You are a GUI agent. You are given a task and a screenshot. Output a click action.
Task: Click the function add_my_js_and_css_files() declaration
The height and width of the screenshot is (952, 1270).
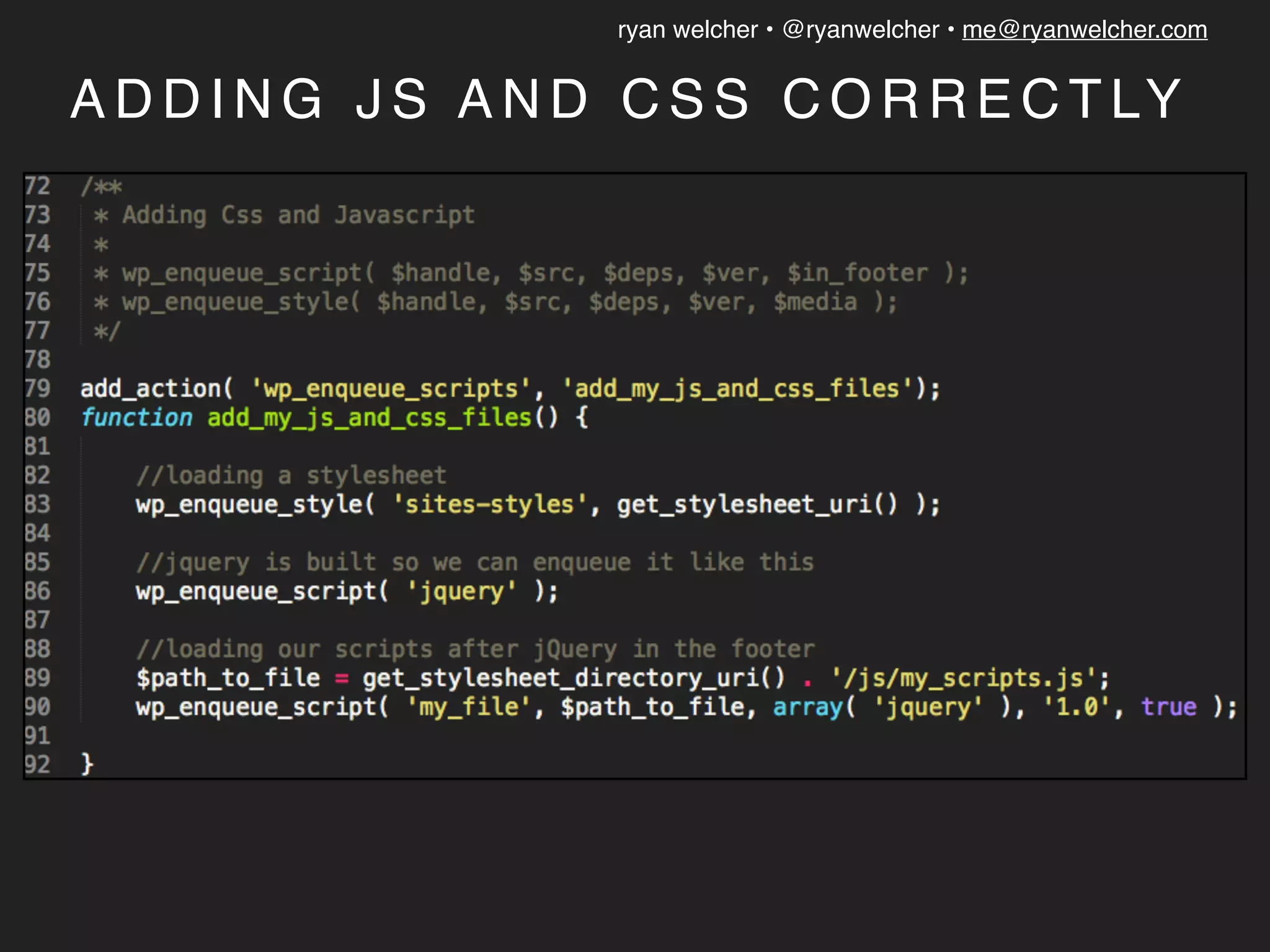click(335, 418)
